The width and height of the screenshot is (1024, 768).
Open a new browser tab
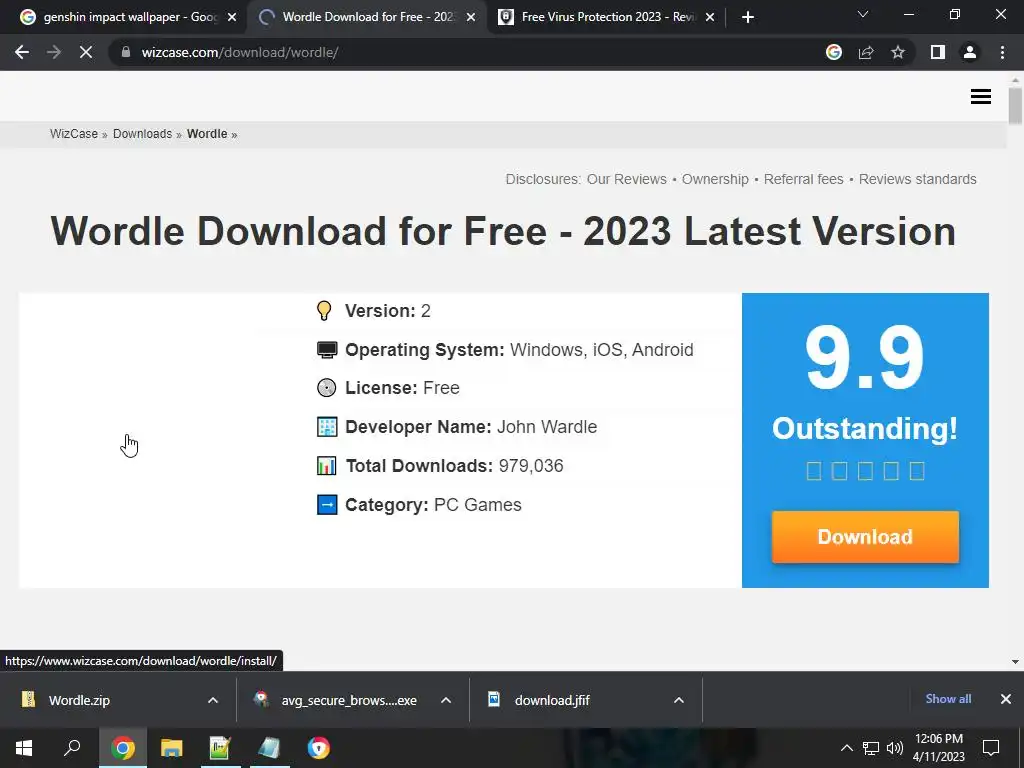(748, 17)
